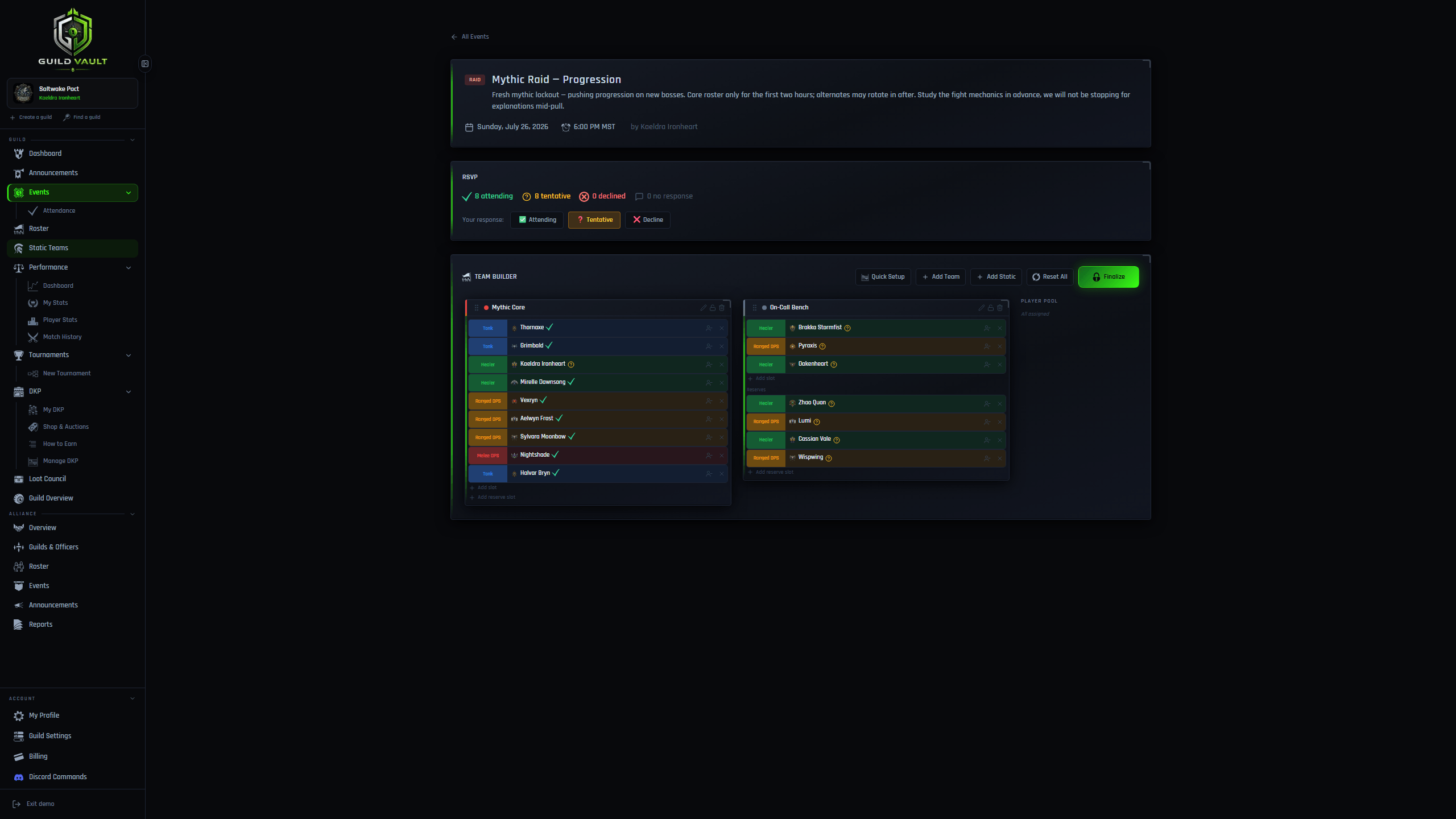Go back to All Events
1456x819 pixels.
coord(470,37)
